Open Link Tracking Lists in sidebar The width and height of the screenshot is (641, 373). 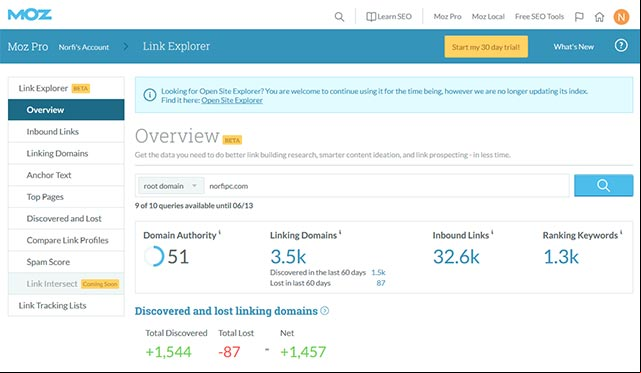pyautogui.click(x=66, y=305)
